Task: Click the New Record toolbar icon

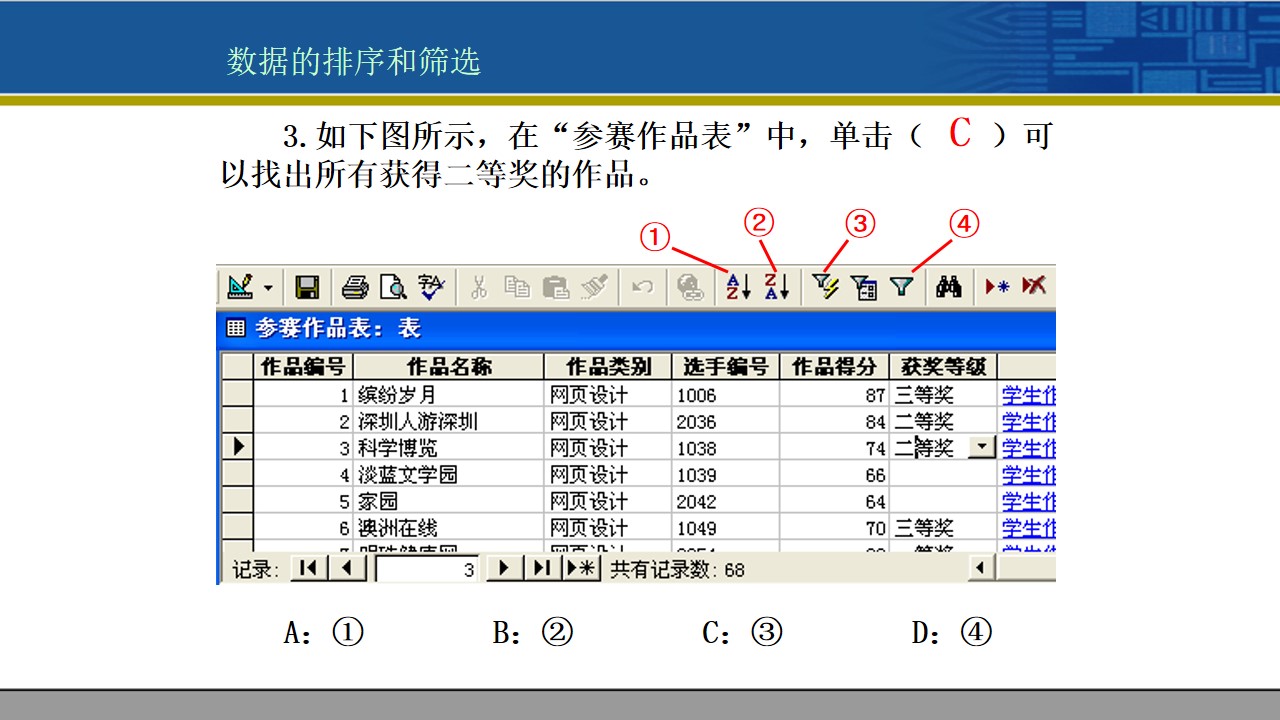Action: tap(997, 287)
